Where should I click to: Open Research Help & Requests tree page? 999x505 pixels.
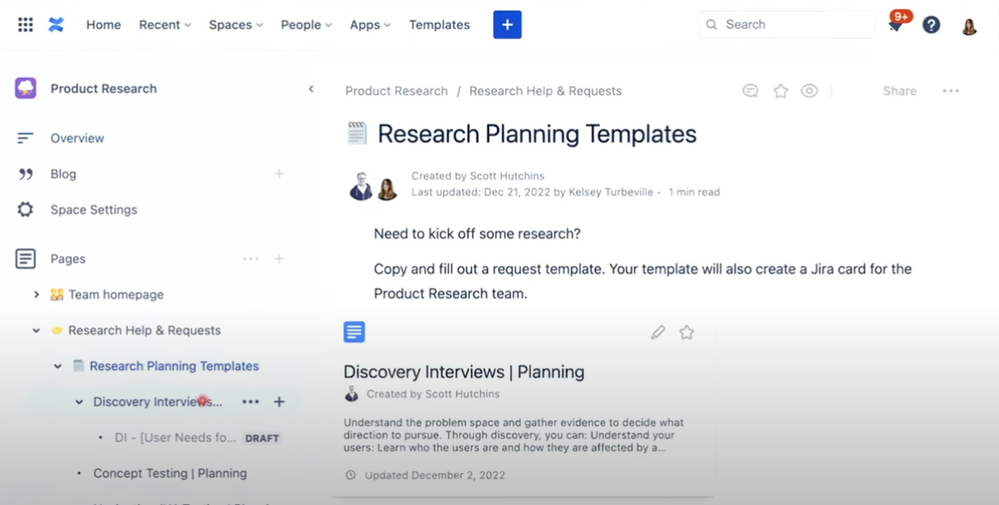pos(145,331)
